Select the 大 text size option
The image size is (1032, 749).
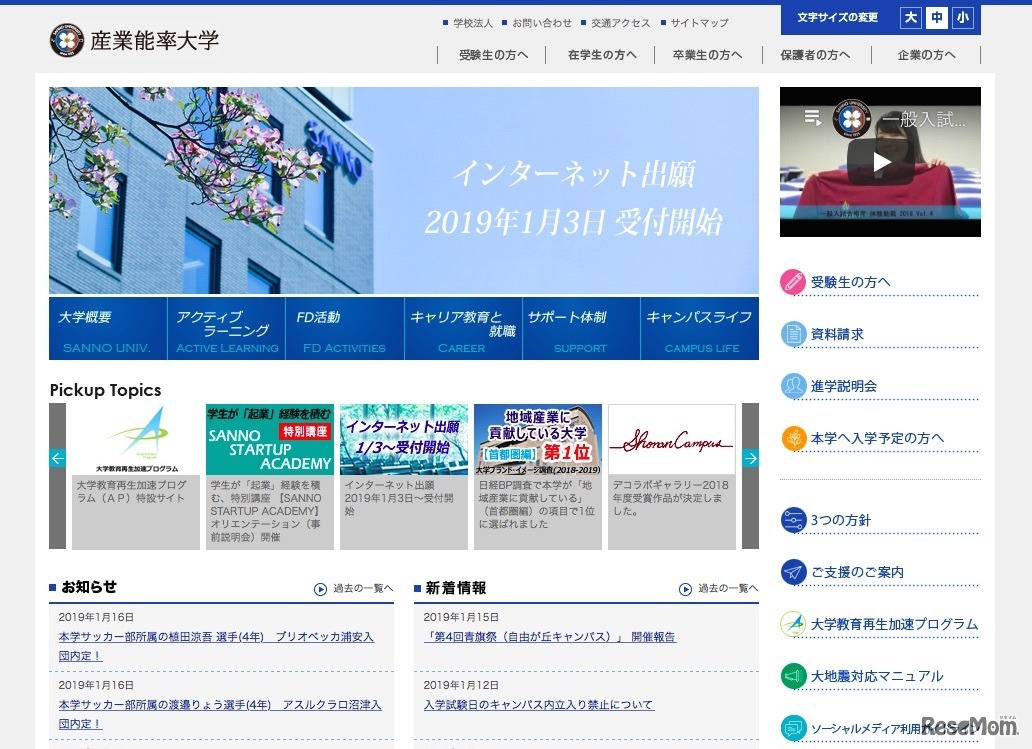coord(910,18)
